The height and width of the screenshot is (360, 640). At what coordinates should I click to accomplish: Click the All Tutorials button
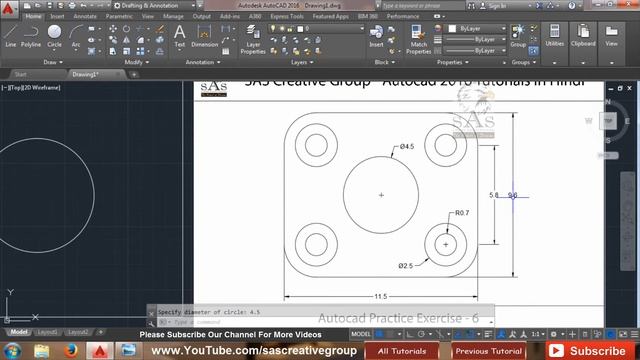(x=402, y=351)
